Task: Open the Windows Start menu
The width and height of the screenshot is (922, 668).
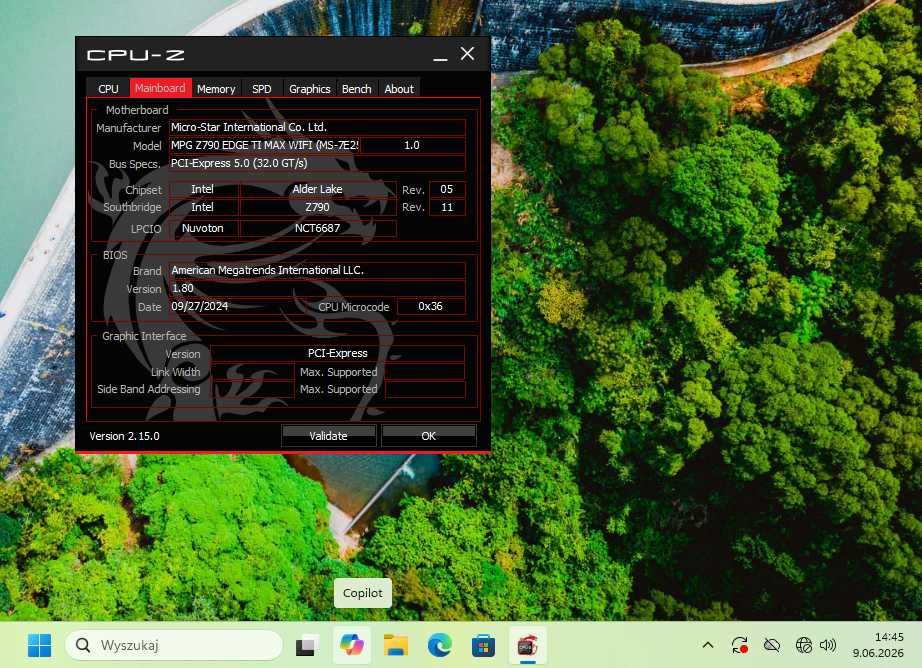Action: 39,645
